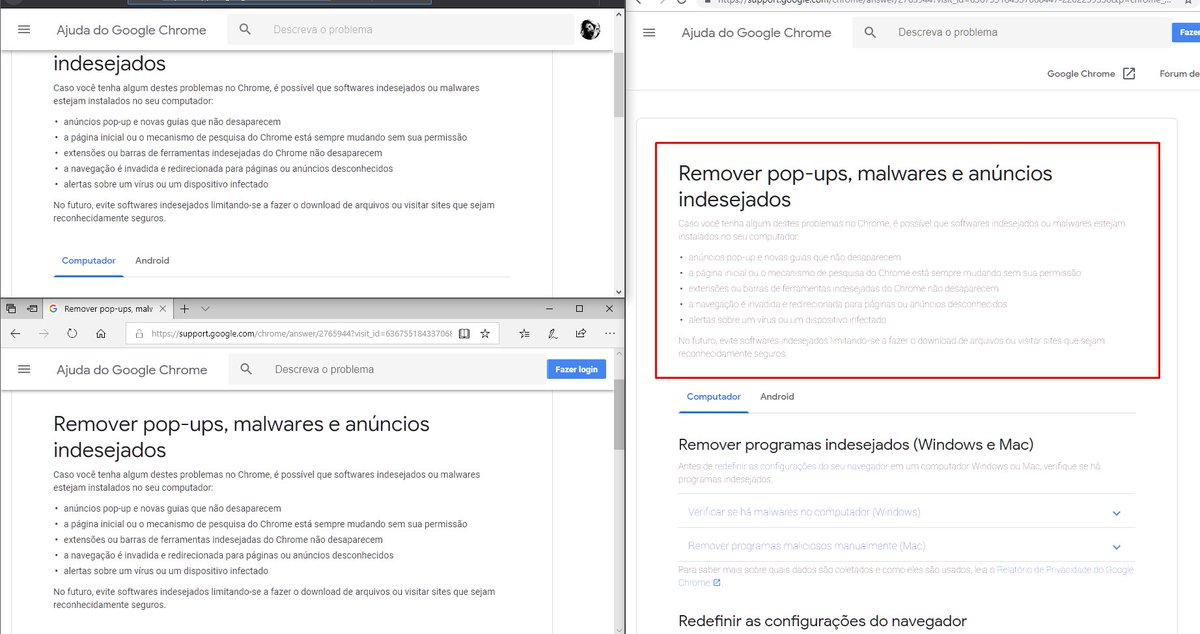Click chevron beside 'Remover programas maliciosos manualmente' row
The height and width of the screenshot is (634, 1200).
[1117, 547]
